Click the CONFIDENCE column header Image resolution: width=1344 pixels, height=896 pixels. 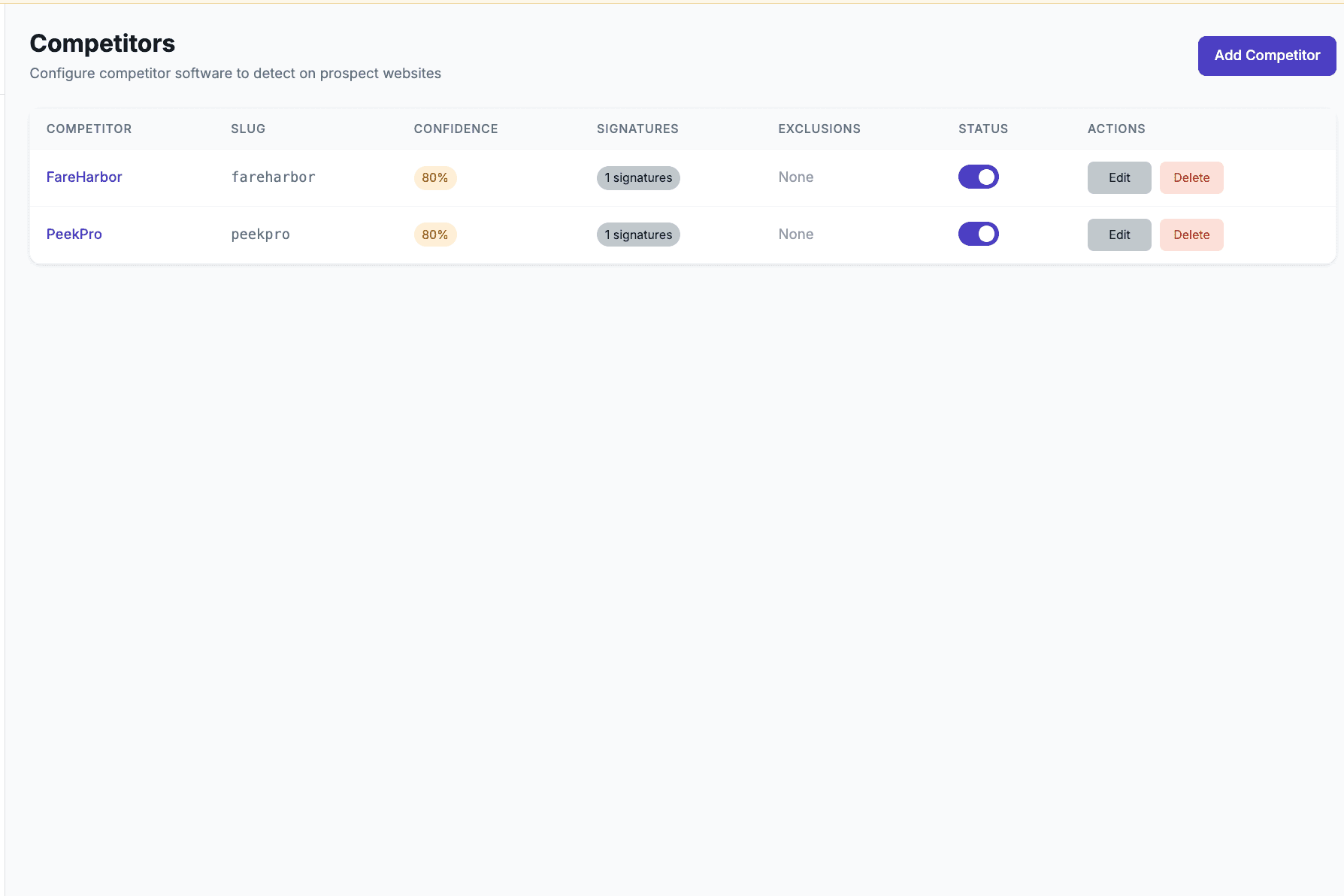(456, 129)
